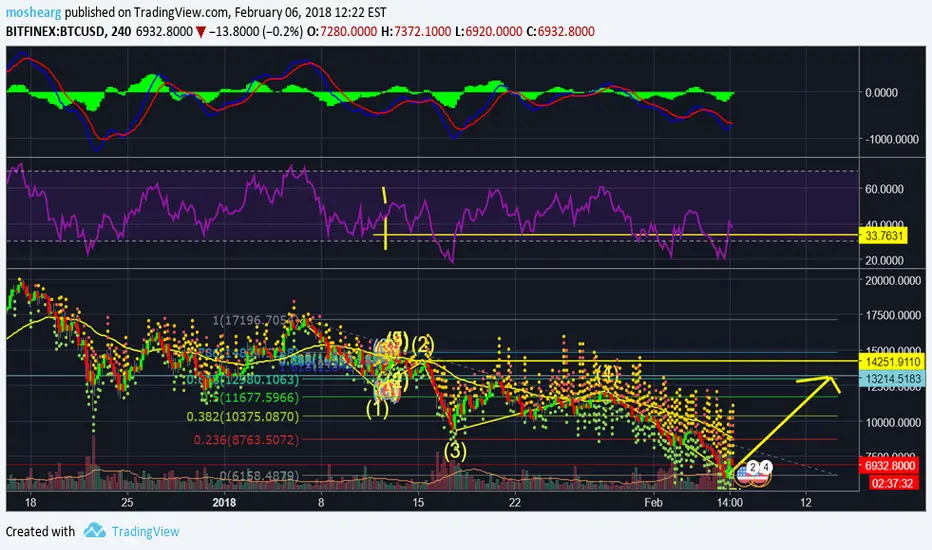Click the yellow 14251.9110 price label
The width and height of the screenshot is (932, 550).
[893, 362]
